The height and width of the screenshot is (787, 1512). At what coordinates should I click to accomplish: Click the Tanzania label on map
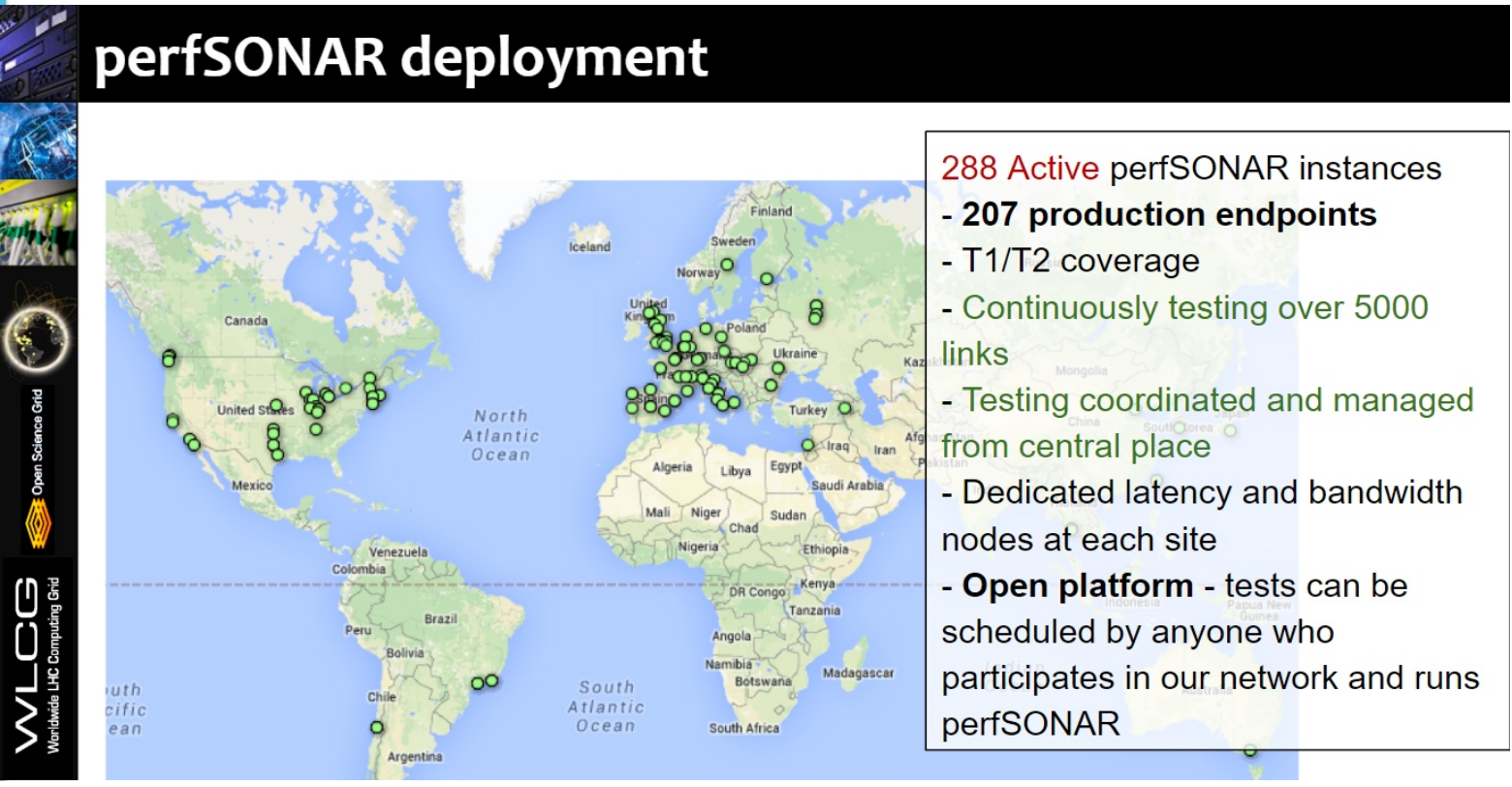(x=814, y=611)
